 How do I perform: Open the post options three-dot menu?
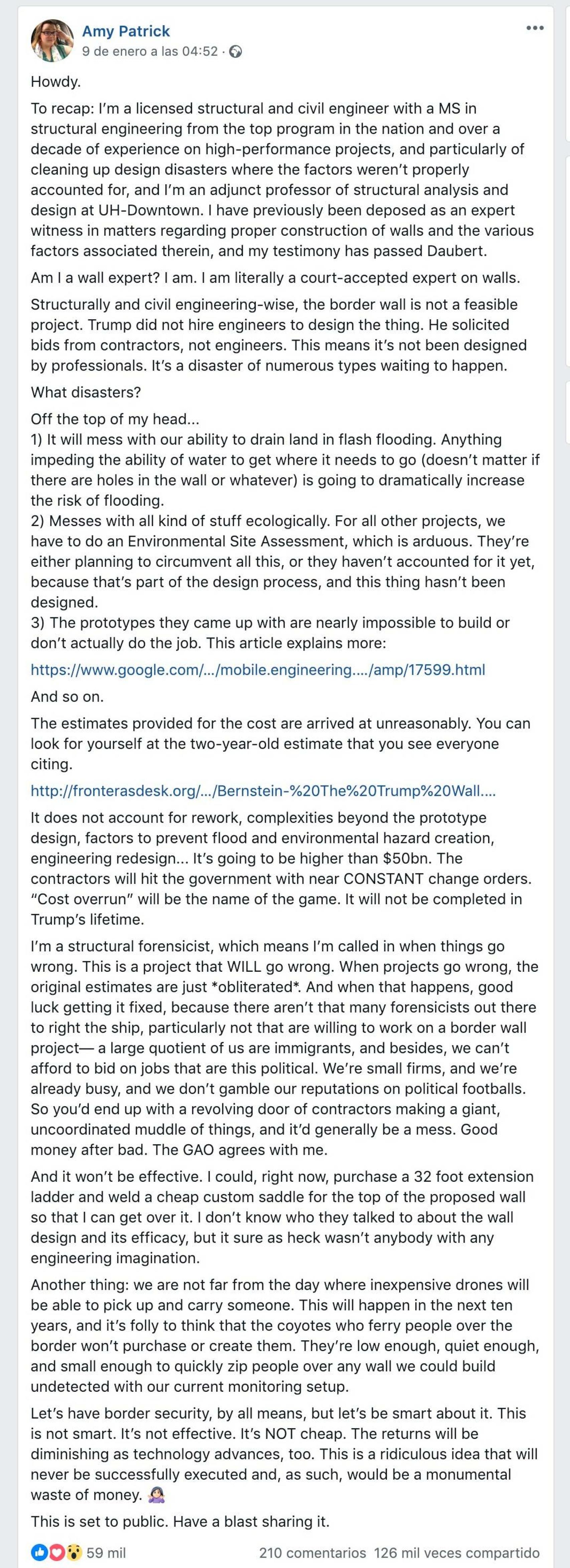(535, 28)
